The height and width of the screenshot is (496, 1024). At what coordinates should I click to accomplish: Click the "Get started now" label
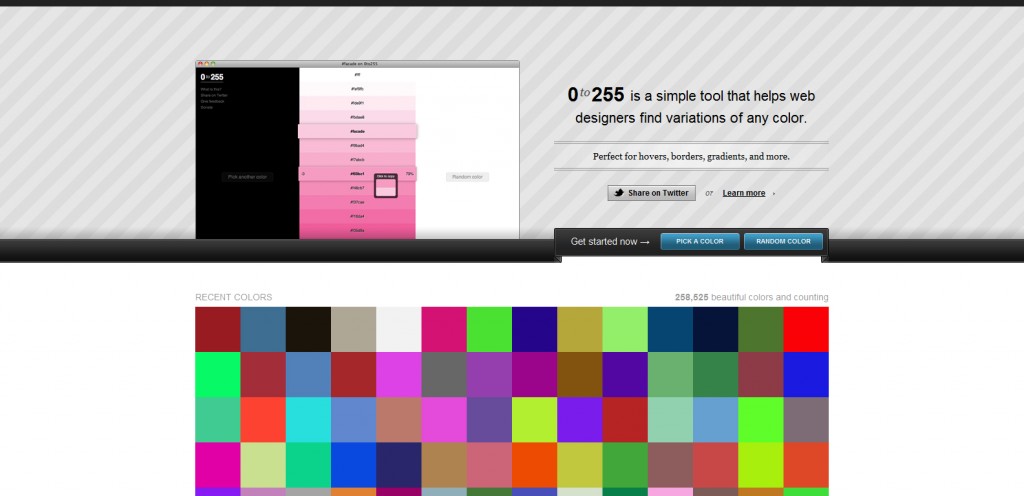pyautogui.click(x=610, y=241)
